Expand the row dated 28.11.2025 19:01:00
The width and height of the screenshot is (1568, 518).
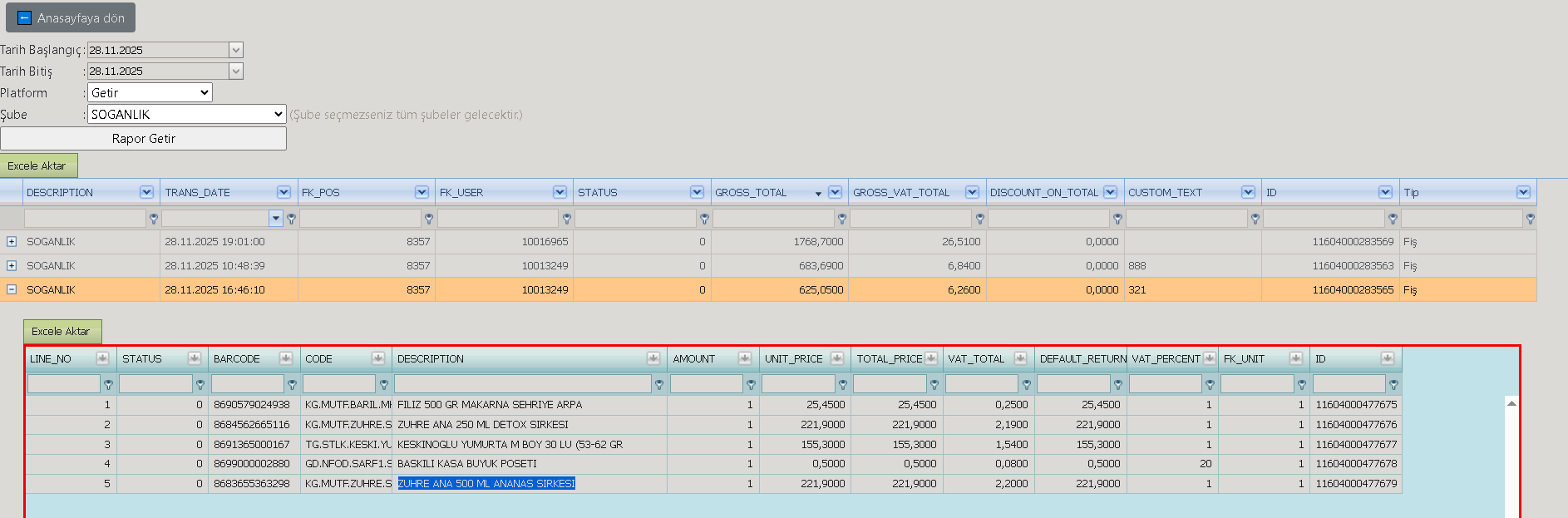click(x=12, y=242)
